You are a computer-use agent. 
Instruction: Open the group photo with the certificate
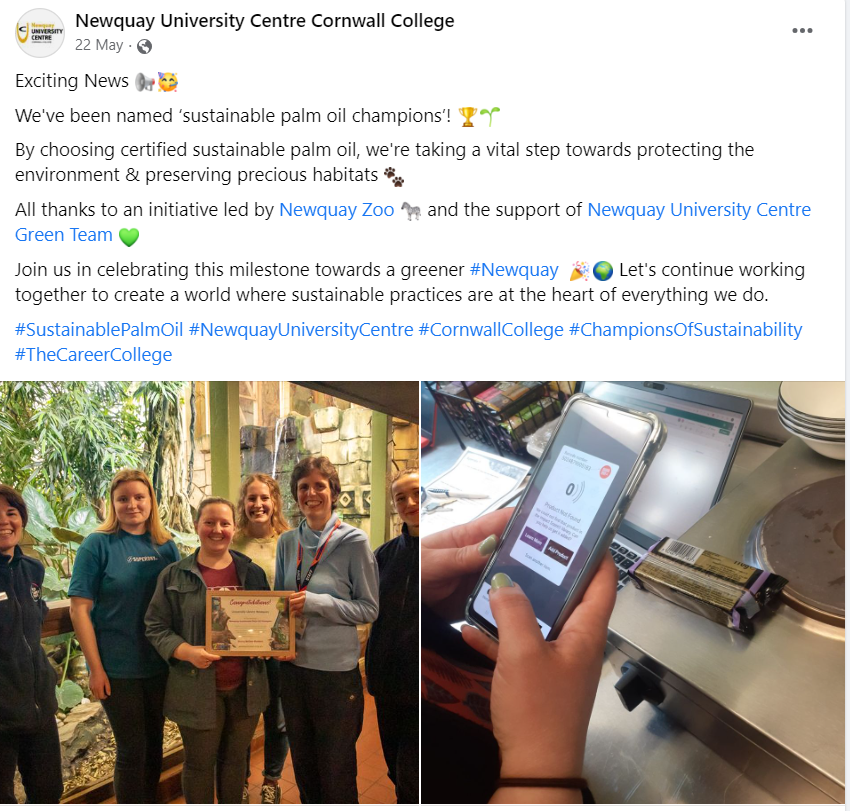[x=209, y=592]
